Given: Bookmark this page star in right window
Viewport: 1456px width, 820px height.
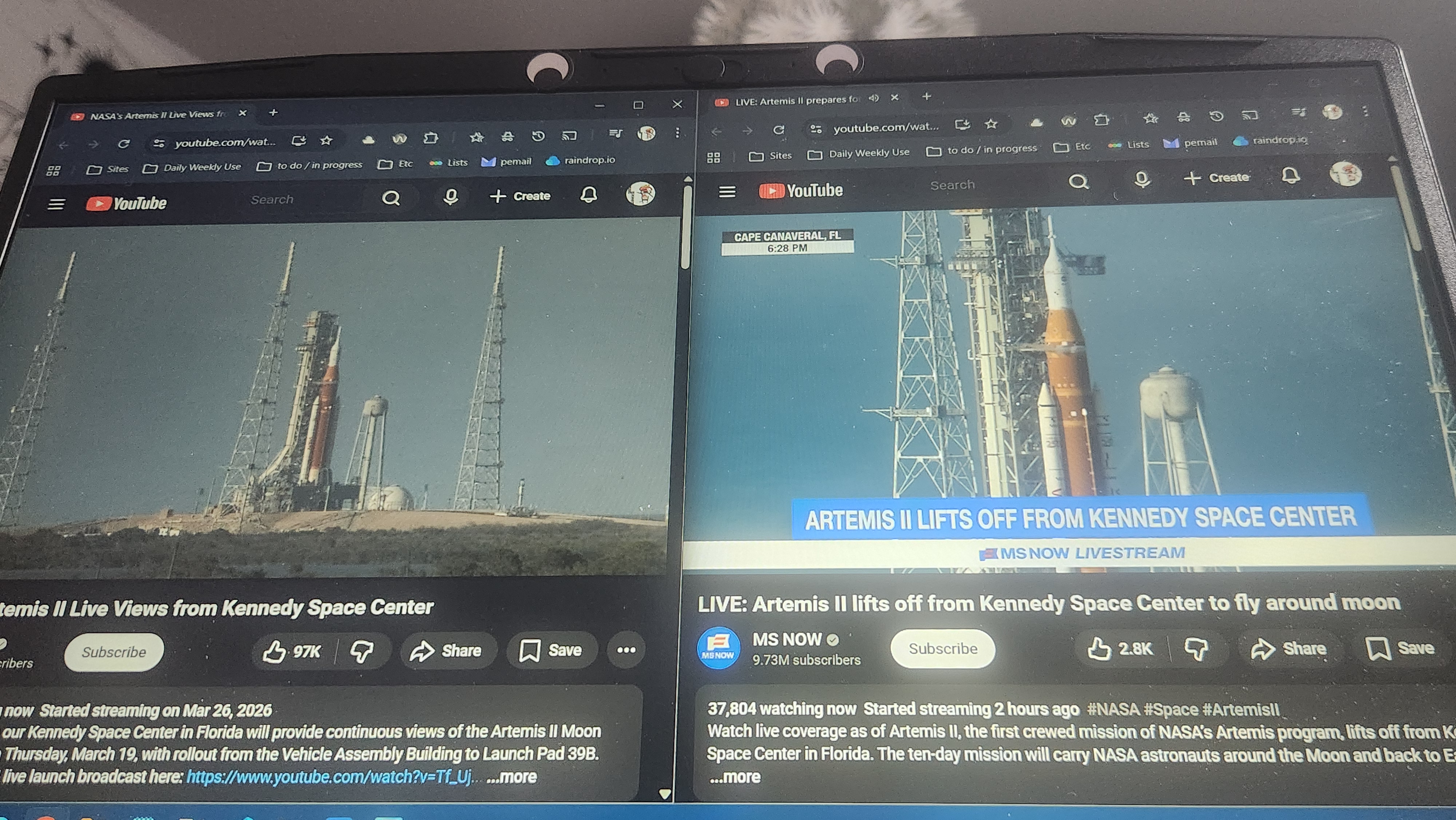Looking at the screenshot, I should point(991,125).
